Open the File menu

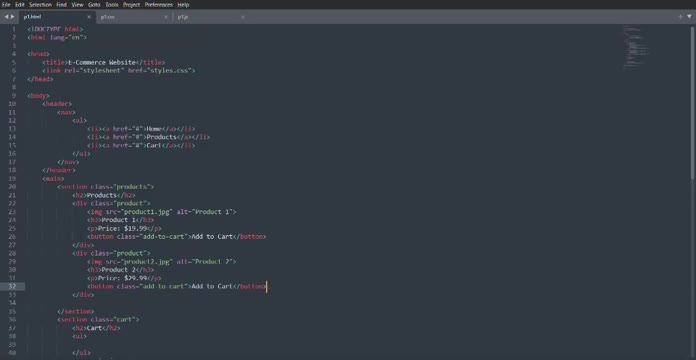6,5
